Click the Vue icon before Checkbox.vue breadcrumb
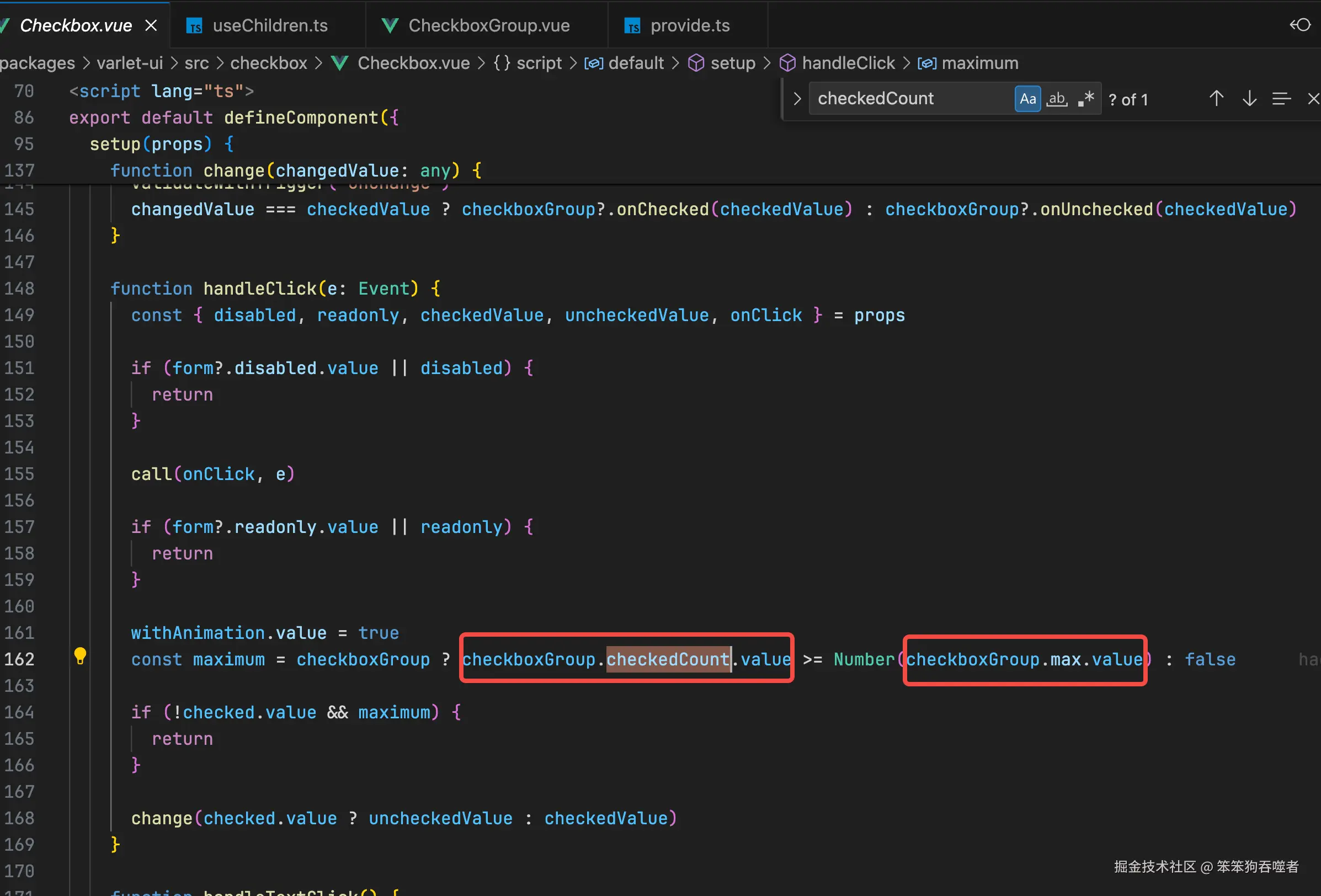The image size is (1321, 896). pos(339,63)
